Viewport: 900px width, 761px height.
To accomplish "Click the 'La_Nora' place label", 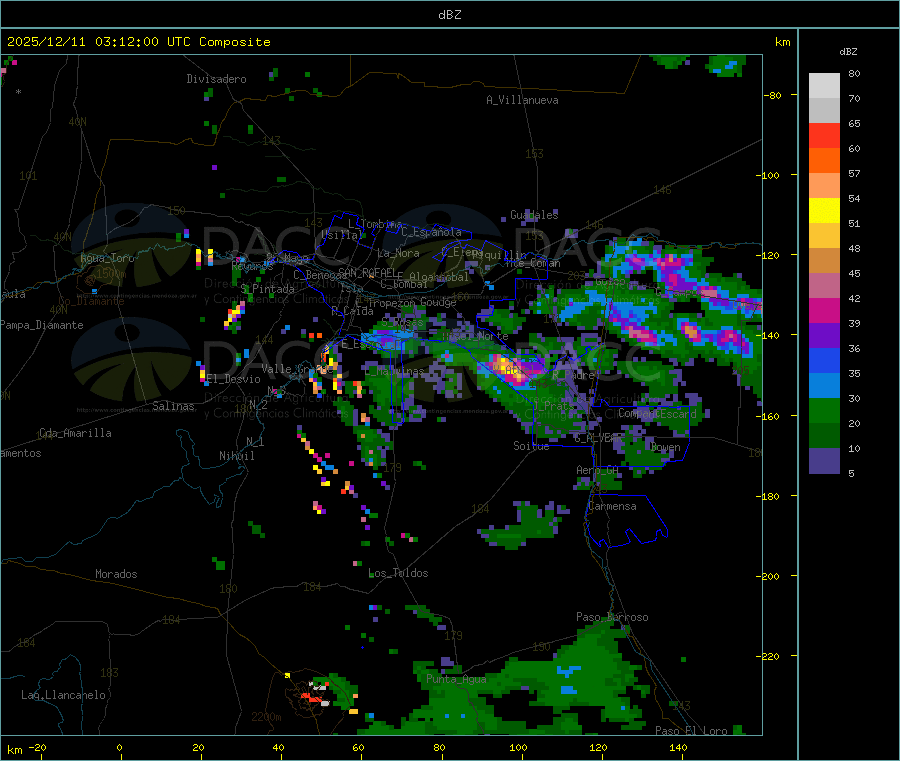I will click(x=398, y=253).
